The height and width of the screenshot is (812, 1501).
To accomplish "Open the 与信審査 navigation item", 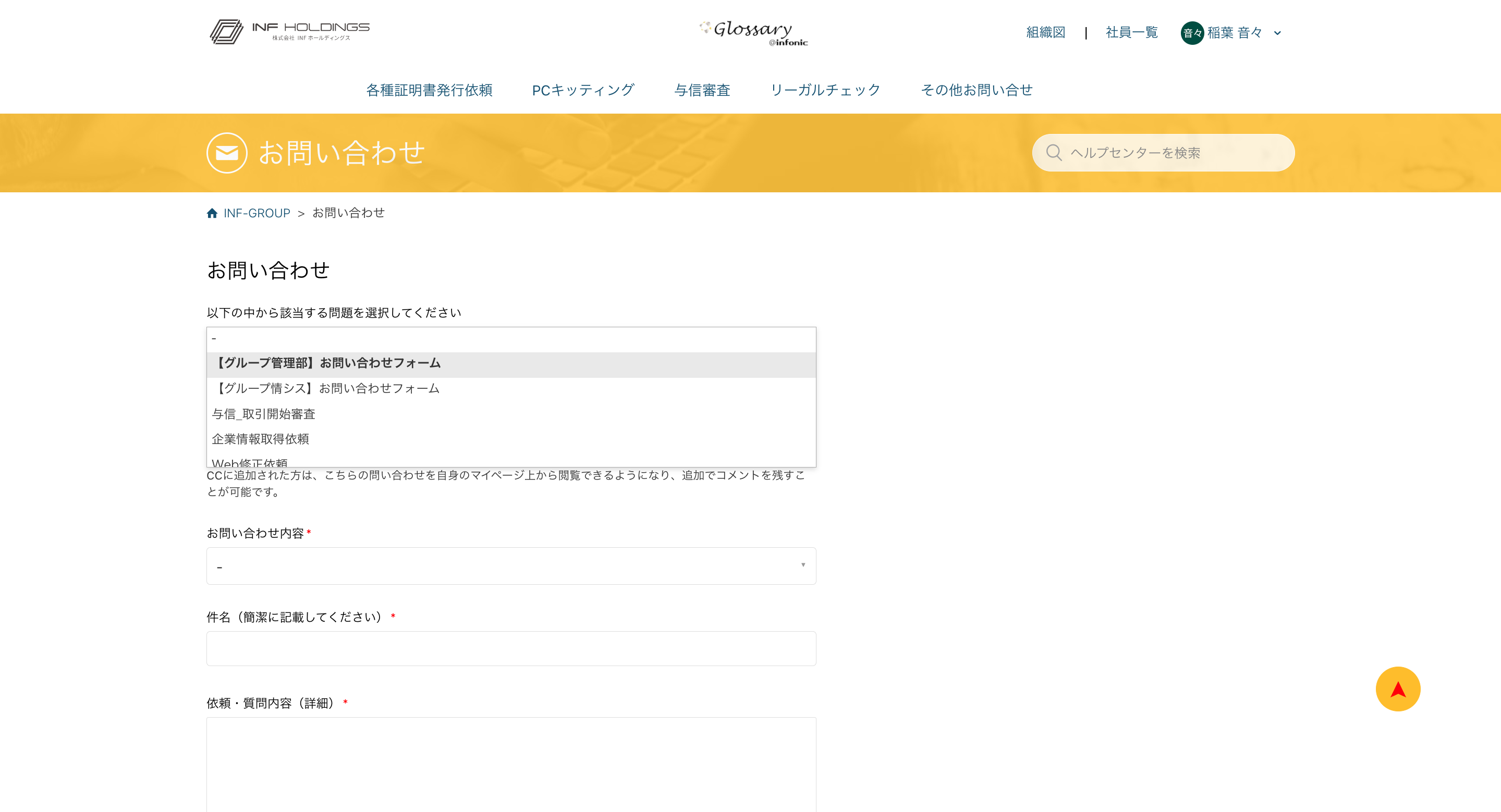I will tap(703, 90).
